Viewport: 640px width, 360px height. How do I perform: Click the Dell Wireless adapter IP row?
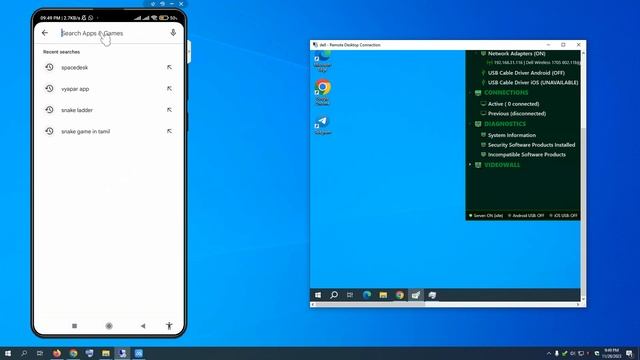(x=533, y=63)
